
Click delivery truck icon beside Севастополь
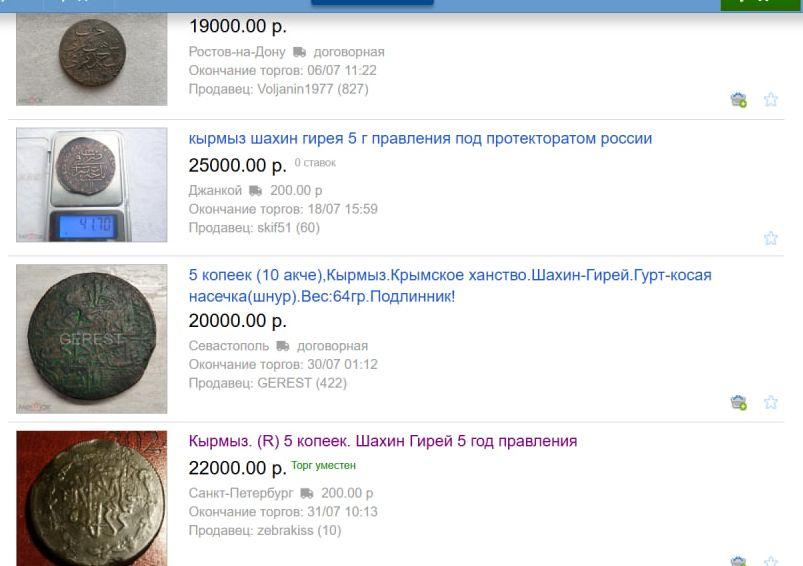point(283,346)
